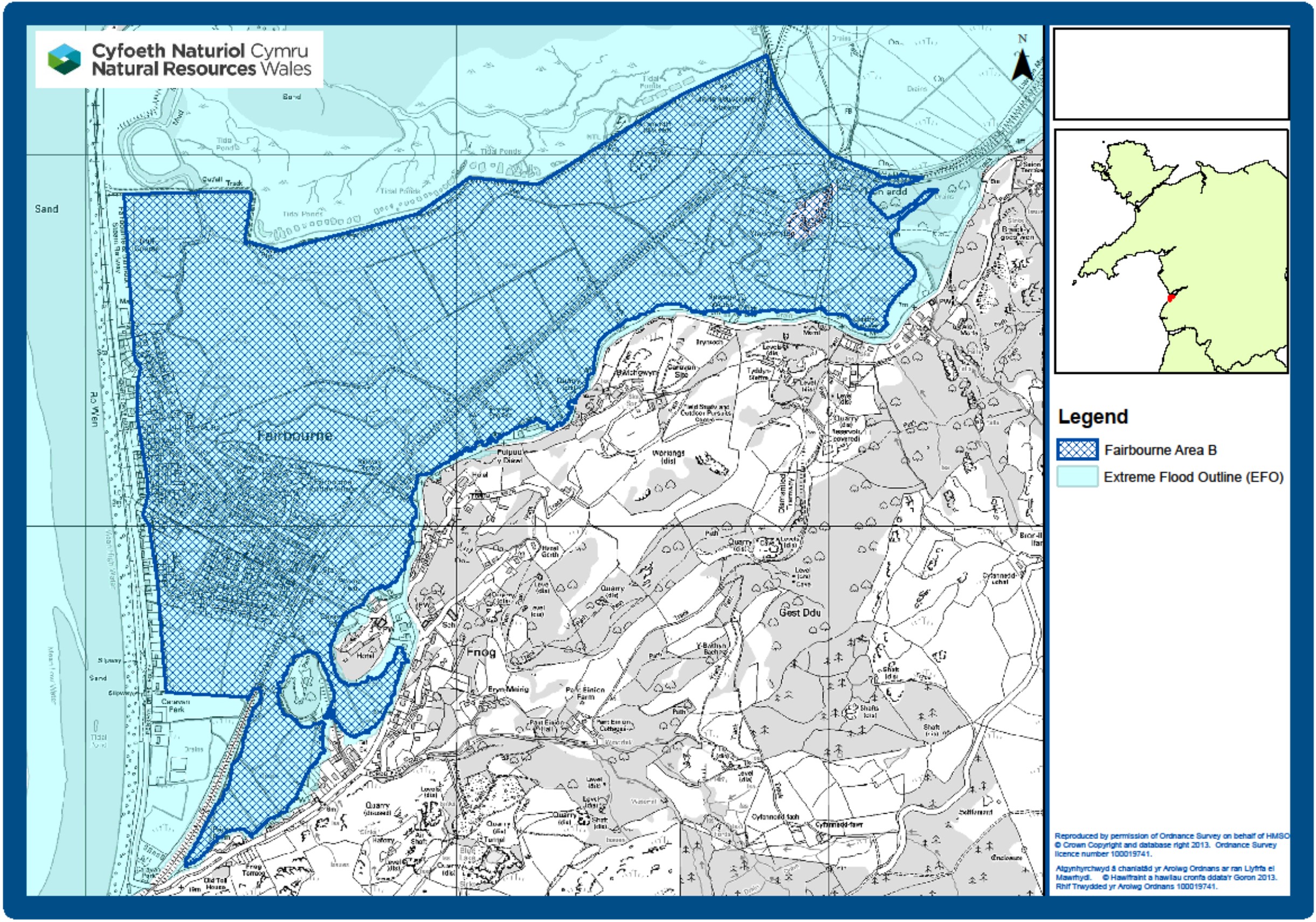Click the Fairbourne Area B legend text
The width and height of the screenshot is (1316, 922).
click(1160, 450)
